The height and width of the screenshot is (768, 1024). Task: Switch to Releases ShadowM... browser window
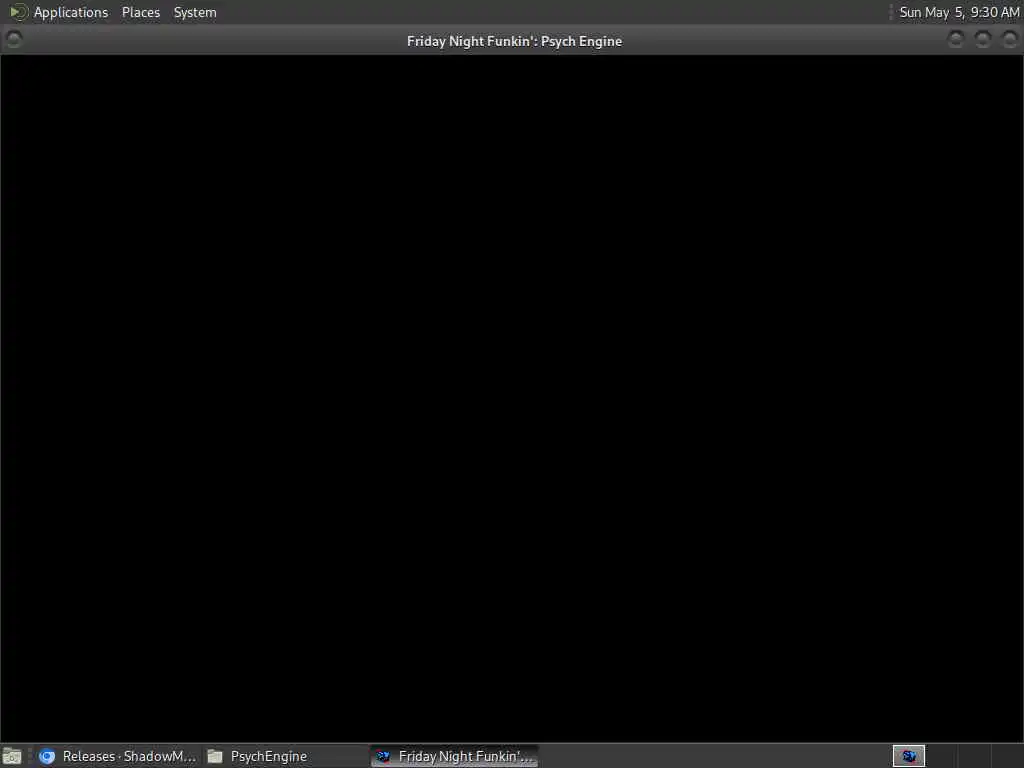(x=118, y=756)
